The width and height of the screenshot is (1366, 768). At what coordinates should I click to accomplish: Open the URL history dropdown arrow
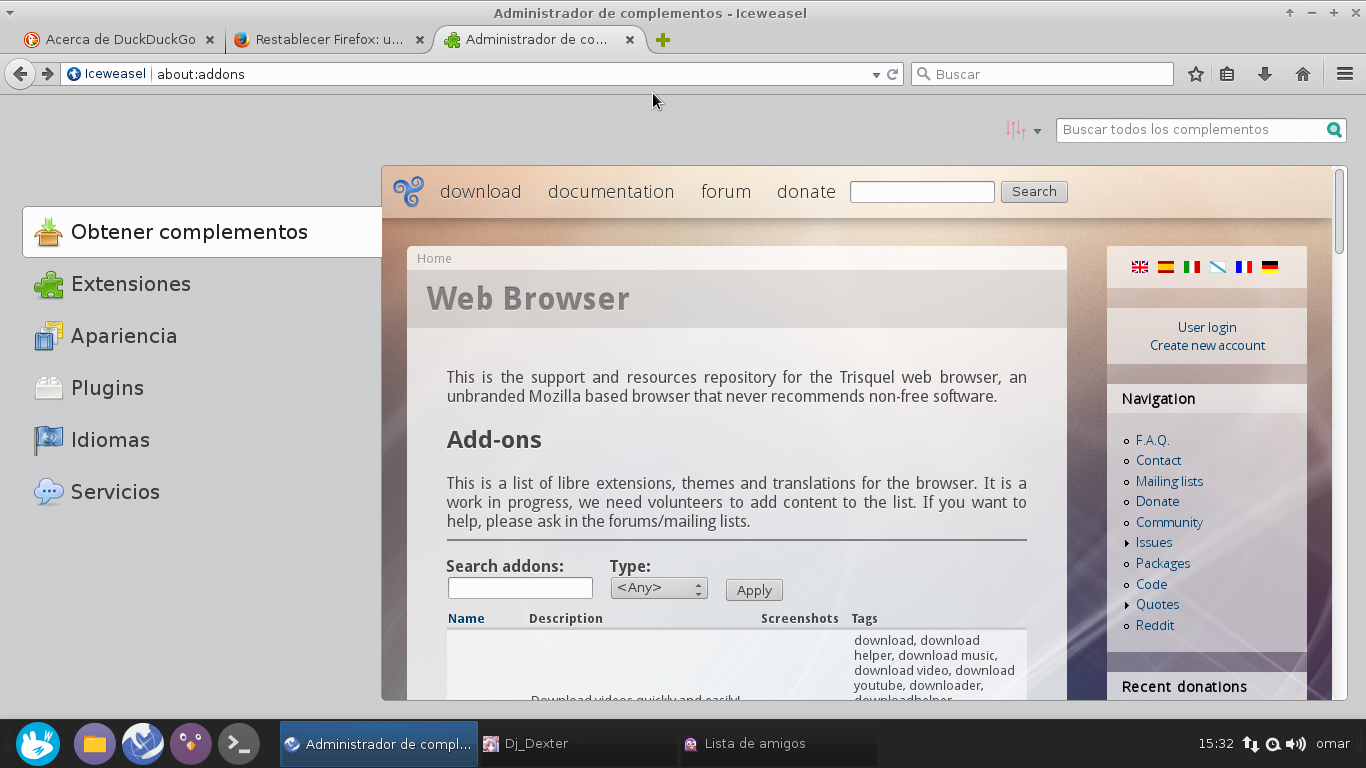[876, 74]
